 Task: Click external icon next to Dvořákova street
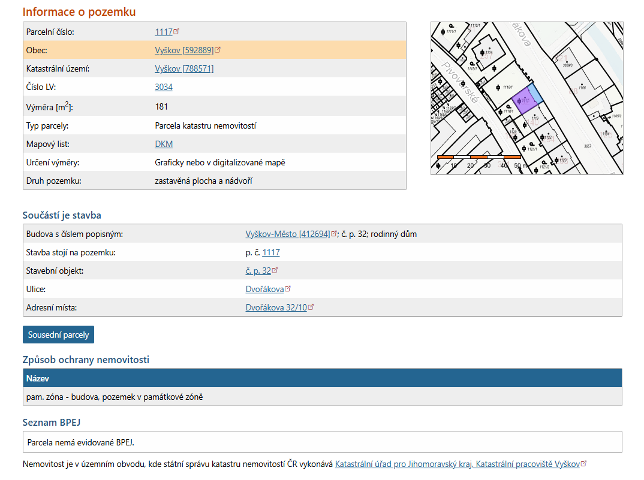tap(288, 289)
